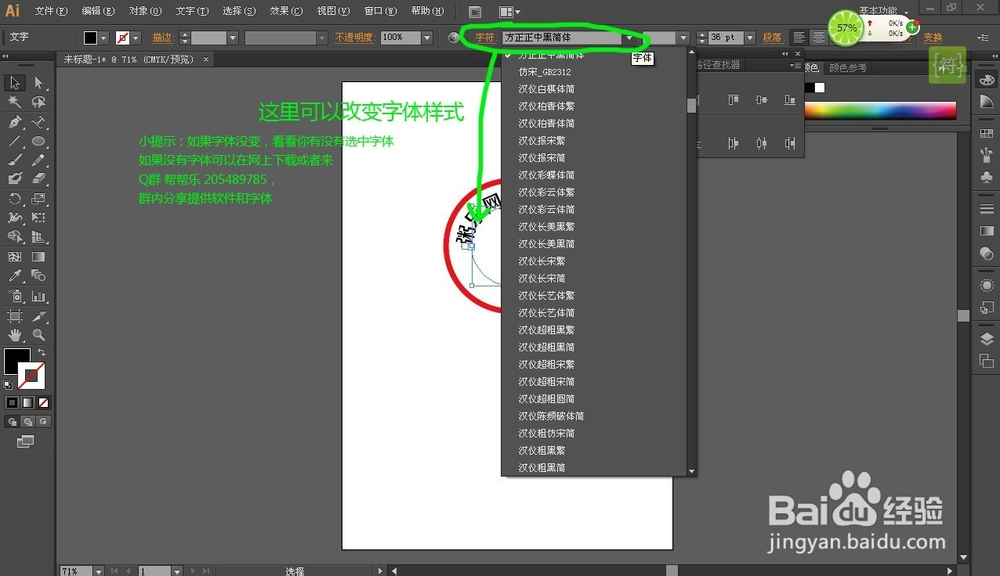Image resolution: width=1000 pixels, height=576 pixels.
Task: Select the Zoom magnifier tool
Action: [x=38, y=335]
